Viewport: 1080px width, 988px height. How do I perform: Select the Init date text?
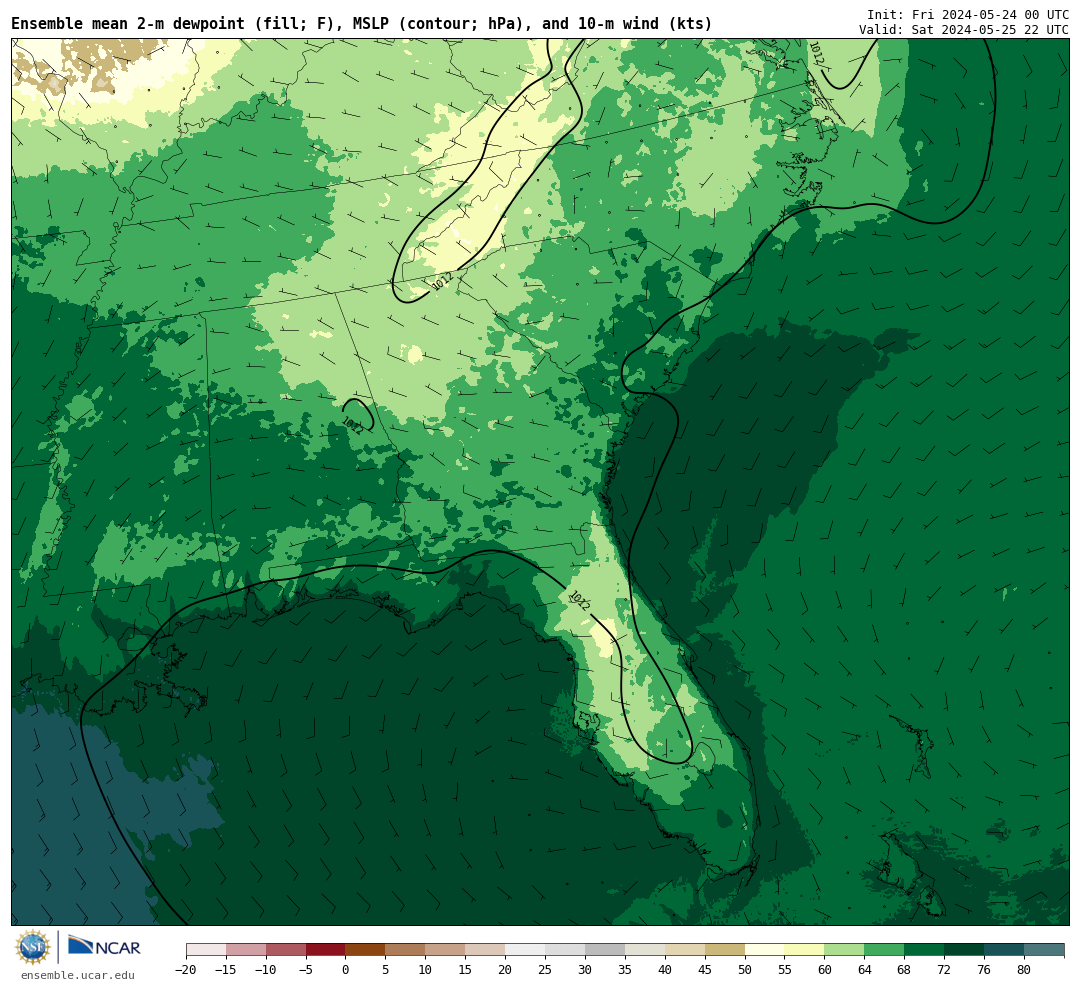(968, 14)
